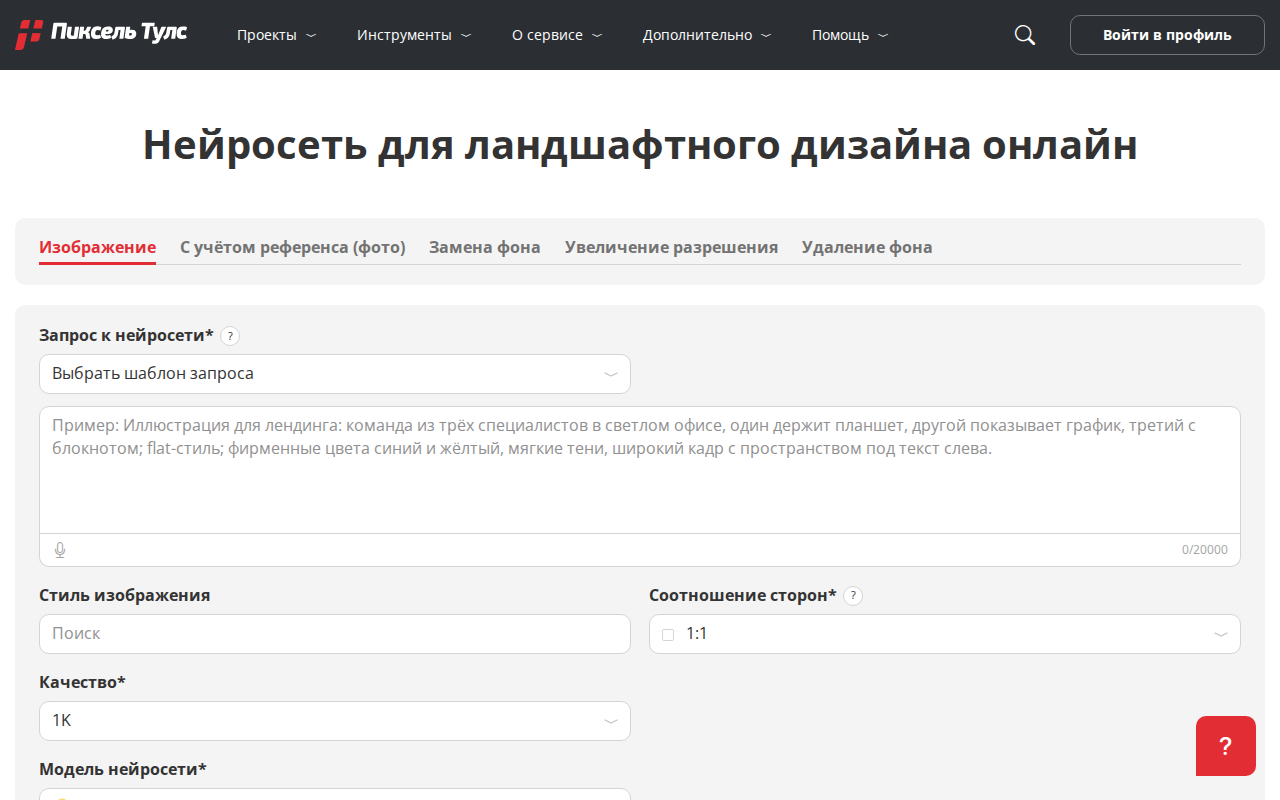The width and height of the screenshot is (1280, 800).
Task: Open the Увеличение разрешения tab
Action: (x=671, y=248)
